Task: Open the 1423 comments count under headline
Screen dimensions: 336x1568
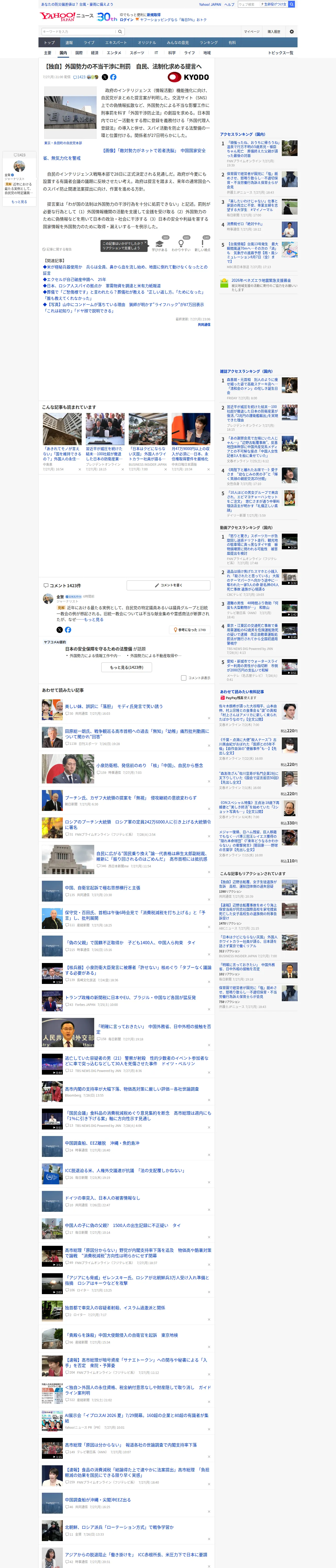Action: point(79,77)
